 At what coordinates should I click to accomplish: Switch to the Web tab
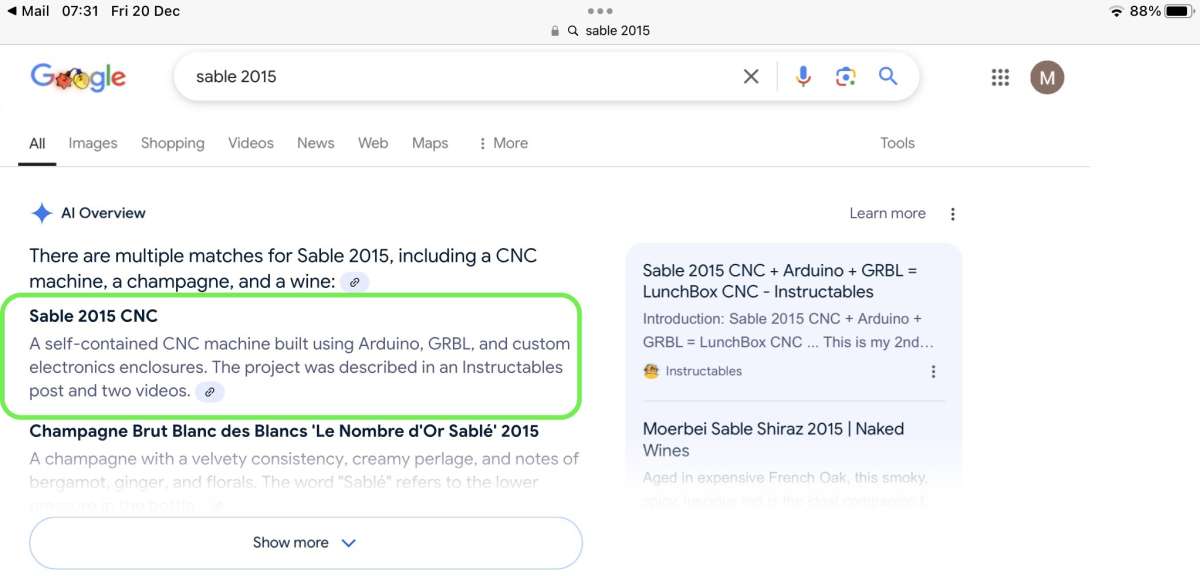373,143
